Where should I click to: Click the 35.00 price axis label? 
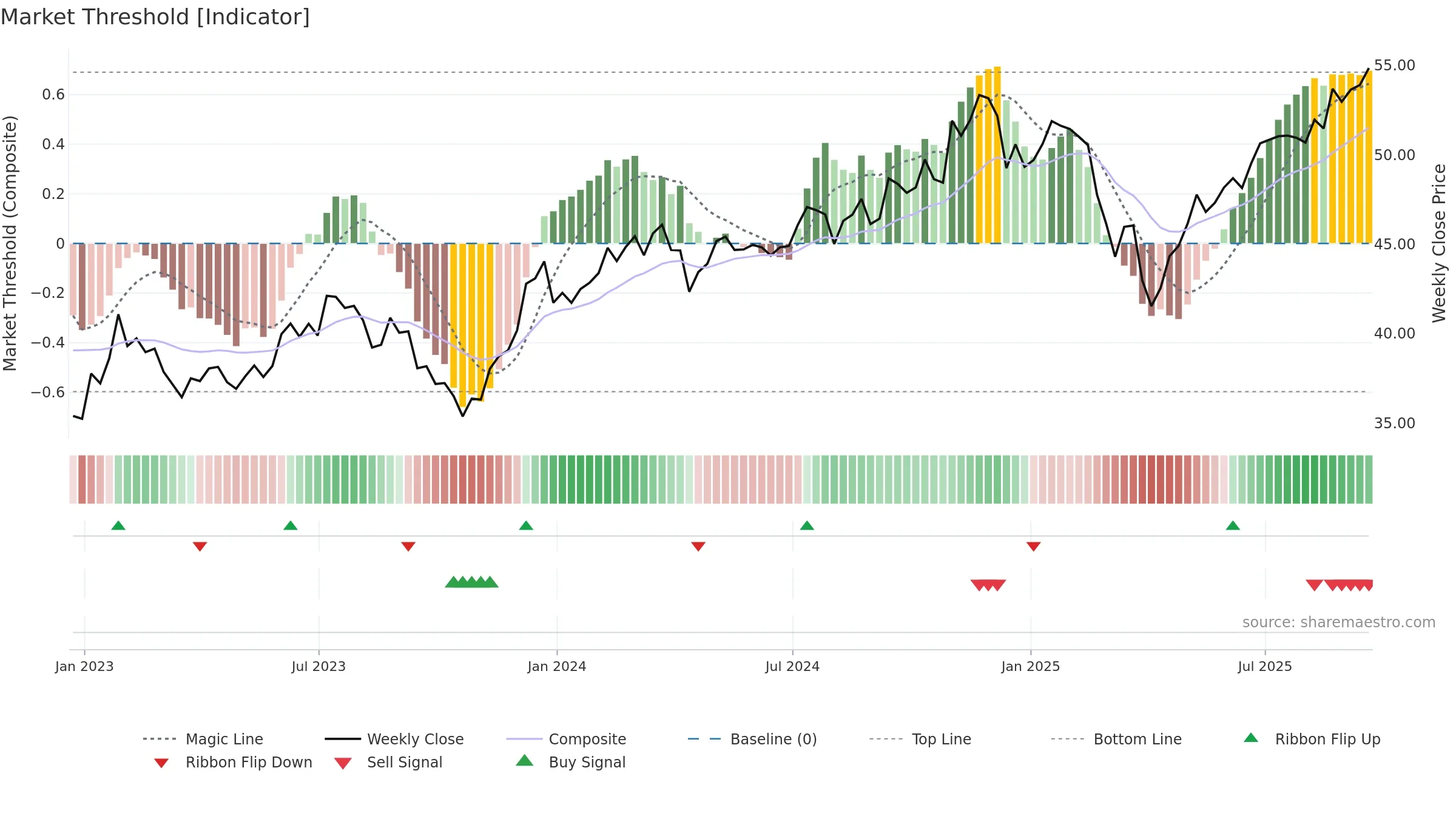(1395, 423)
